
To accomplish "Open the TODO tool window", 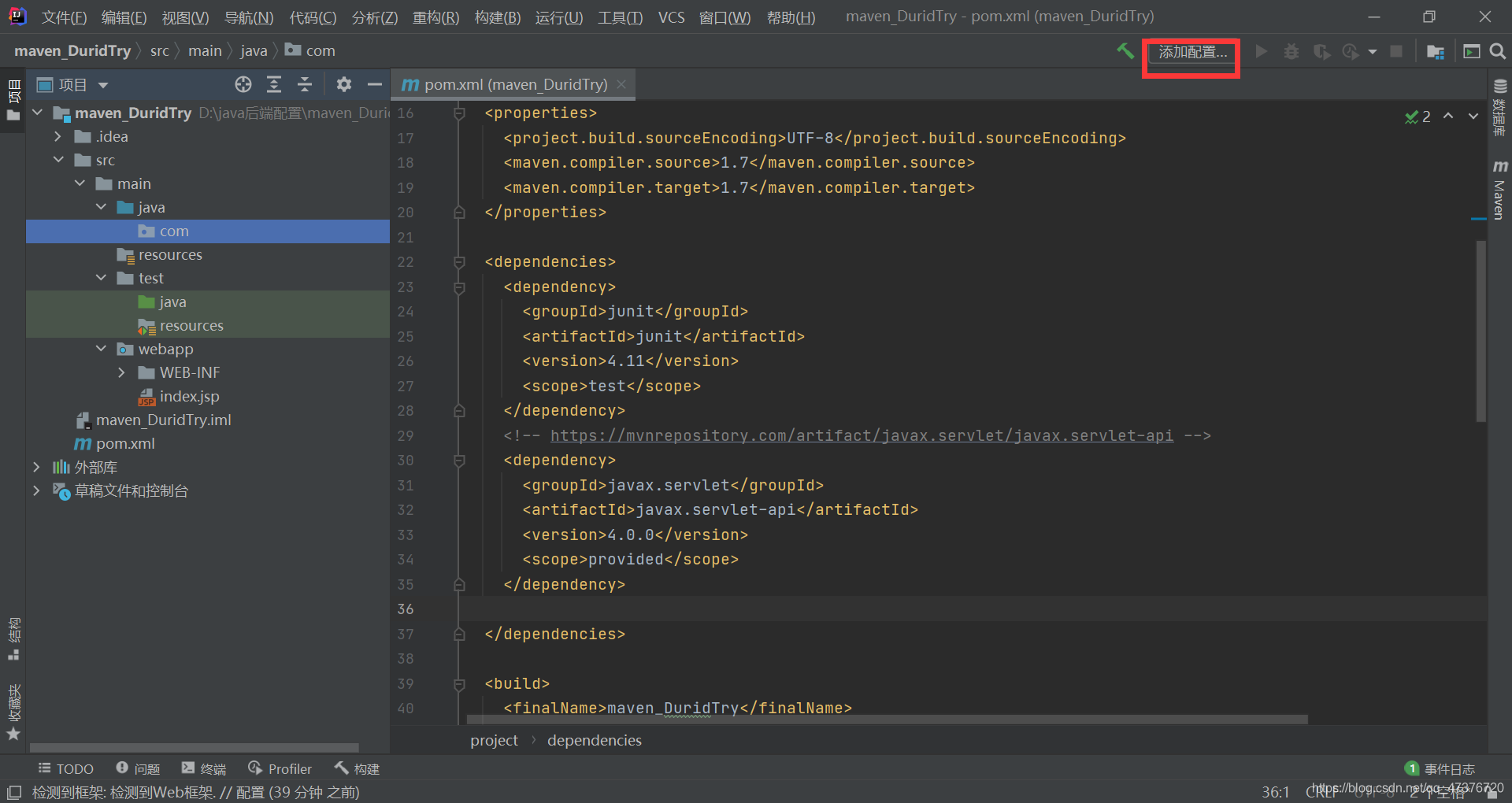I will click(x=66, y=768).
